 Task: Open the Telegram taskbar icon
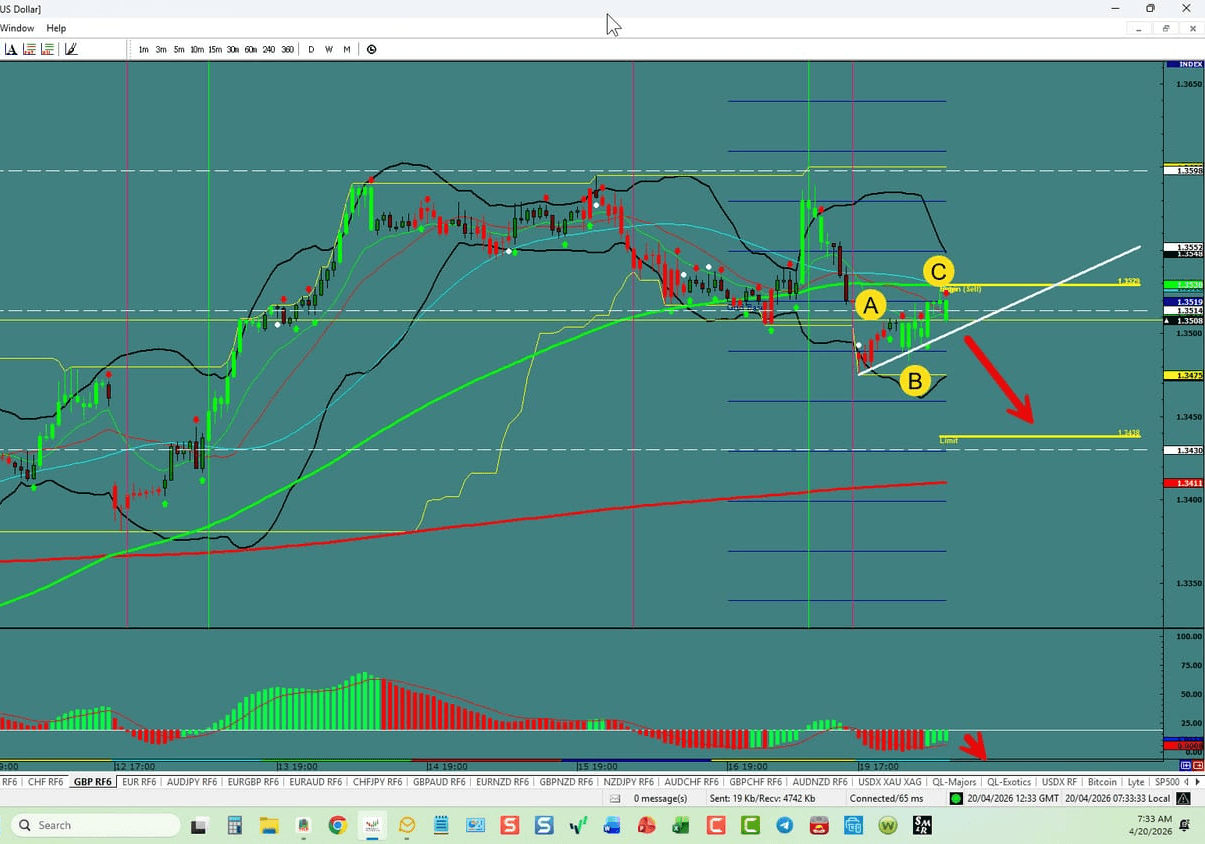click(x=784, y=826)
